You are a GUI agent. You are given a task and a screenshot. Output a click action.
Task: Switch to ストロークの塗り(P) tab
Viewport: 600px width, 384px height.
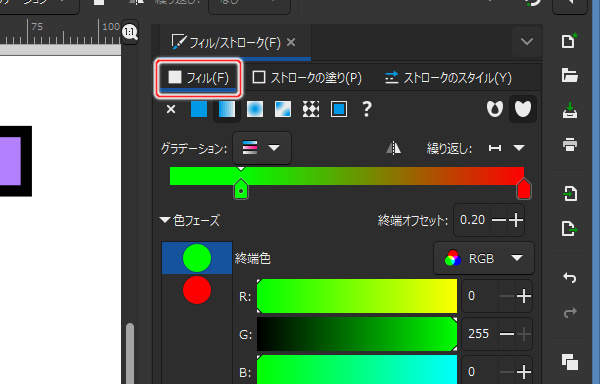click(x=307, y=78)
